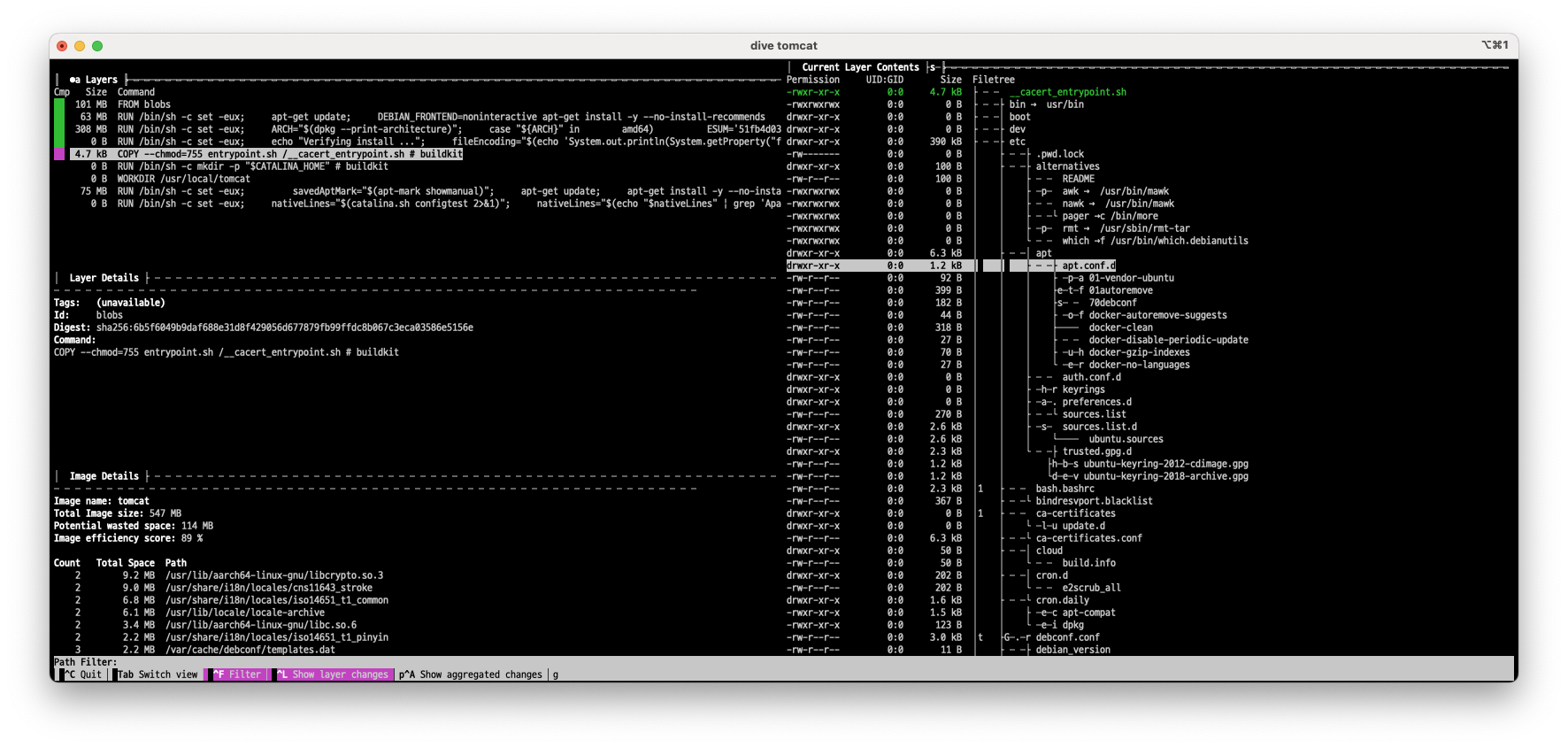Click the magenta compare marker beside COPY layer
Image resolution: width=1568 pixels, height=748 pixels.
pos(59,154)
